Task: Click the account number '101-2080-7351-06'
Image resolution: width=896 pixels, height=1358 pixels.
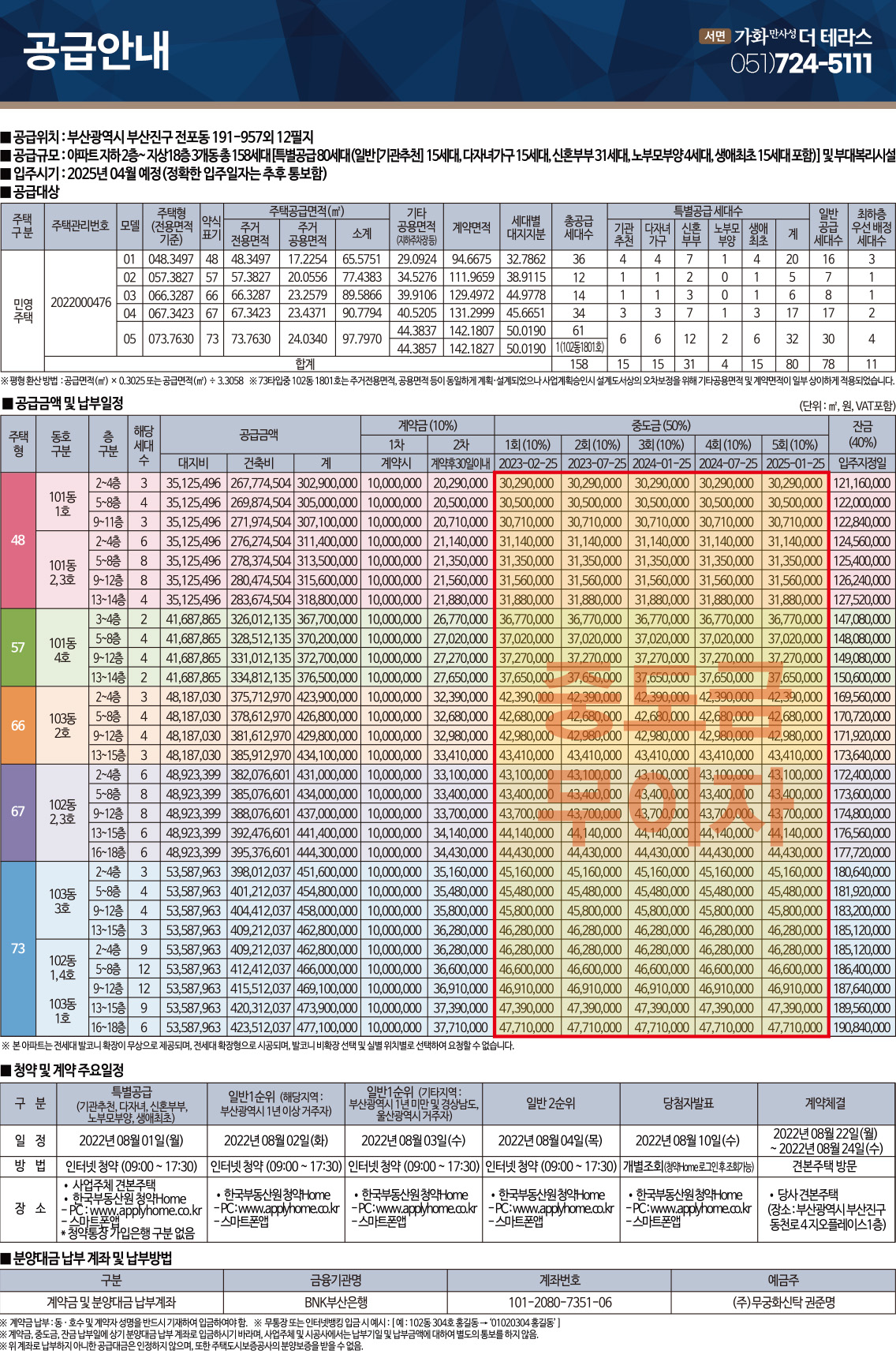Action: coord(560,1302)
